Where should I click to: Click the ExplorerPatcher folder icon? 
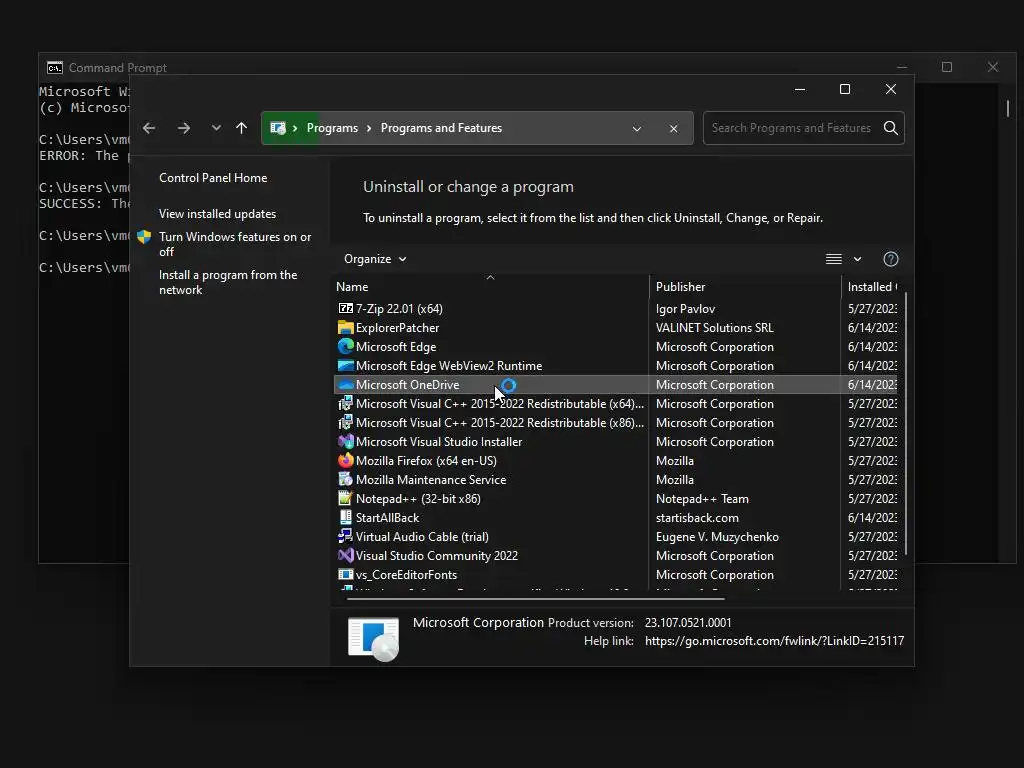point(345,327)
